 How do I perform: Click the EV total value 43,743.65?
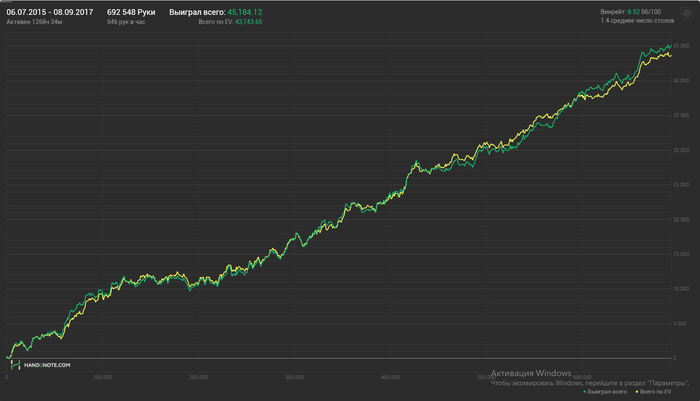pyautogui.click(x=248, y=21)
